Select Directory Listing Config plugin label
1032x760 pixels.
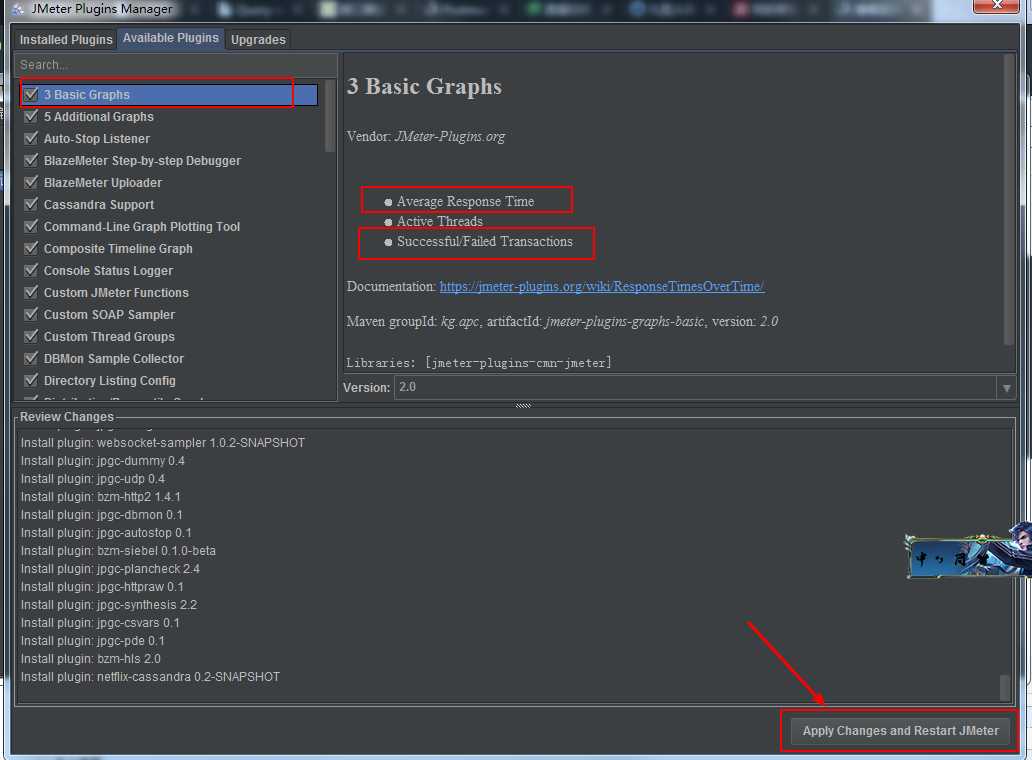(x=109, y=380)
